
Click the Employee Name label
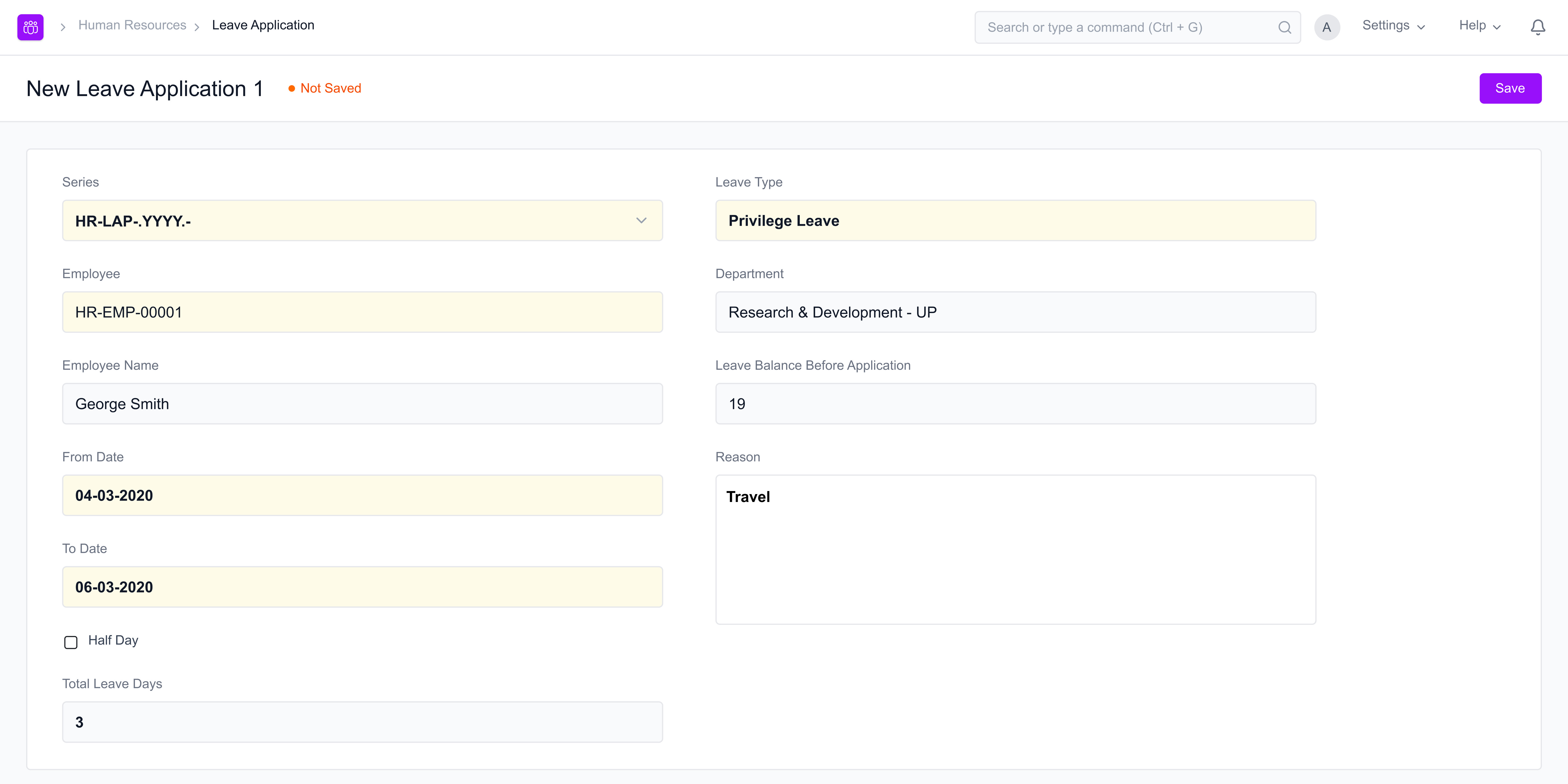click(110, 365)
